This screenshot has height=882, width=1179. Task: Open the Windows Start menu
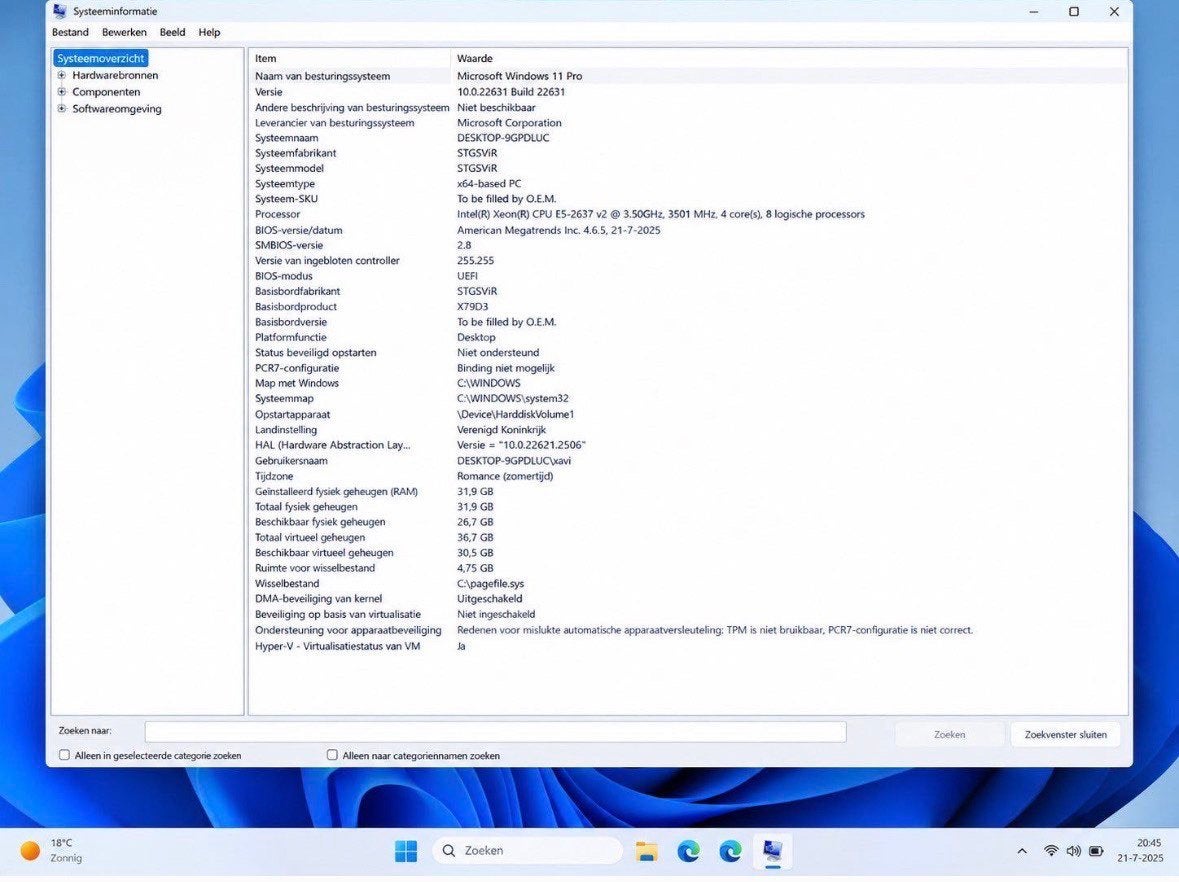point(406,850)
